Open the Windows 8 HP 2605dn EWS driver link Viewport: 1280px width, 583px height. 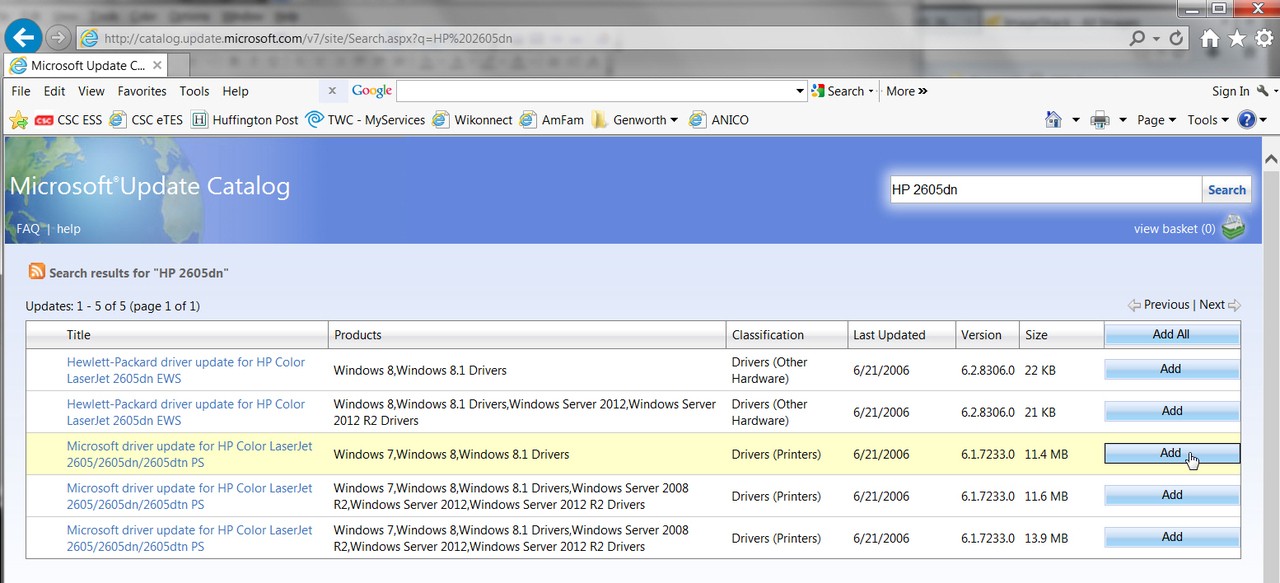(x=186, y=370)
